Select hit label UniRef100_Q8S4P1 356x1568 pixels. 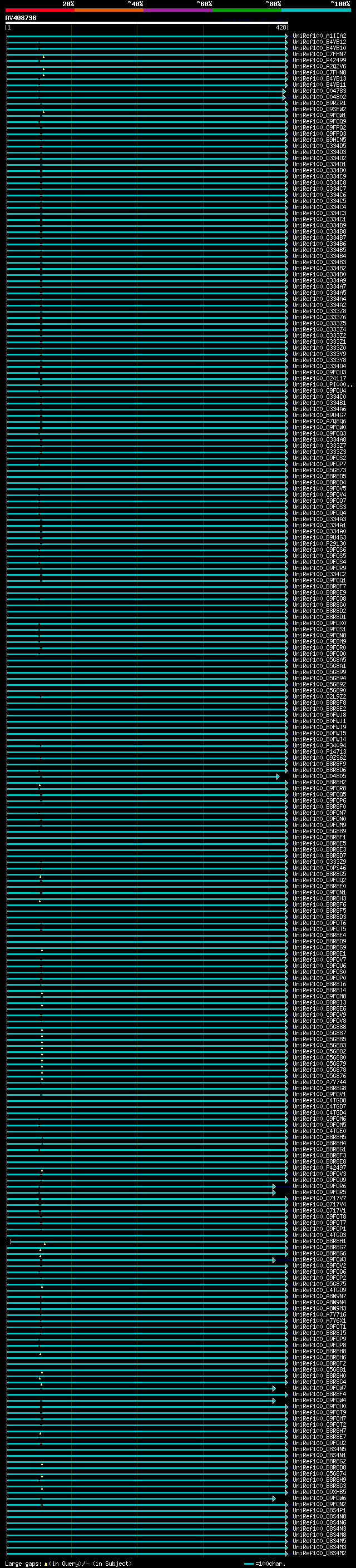coord(319,1510)
